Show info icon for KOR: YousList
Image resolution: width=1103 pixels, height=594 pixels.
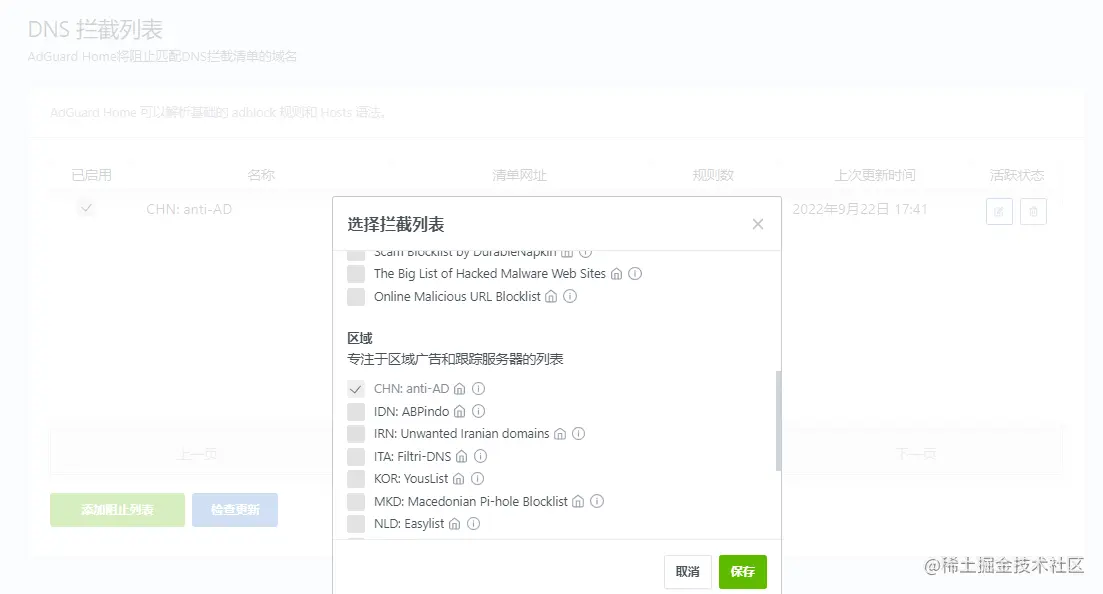click(478, 479)
